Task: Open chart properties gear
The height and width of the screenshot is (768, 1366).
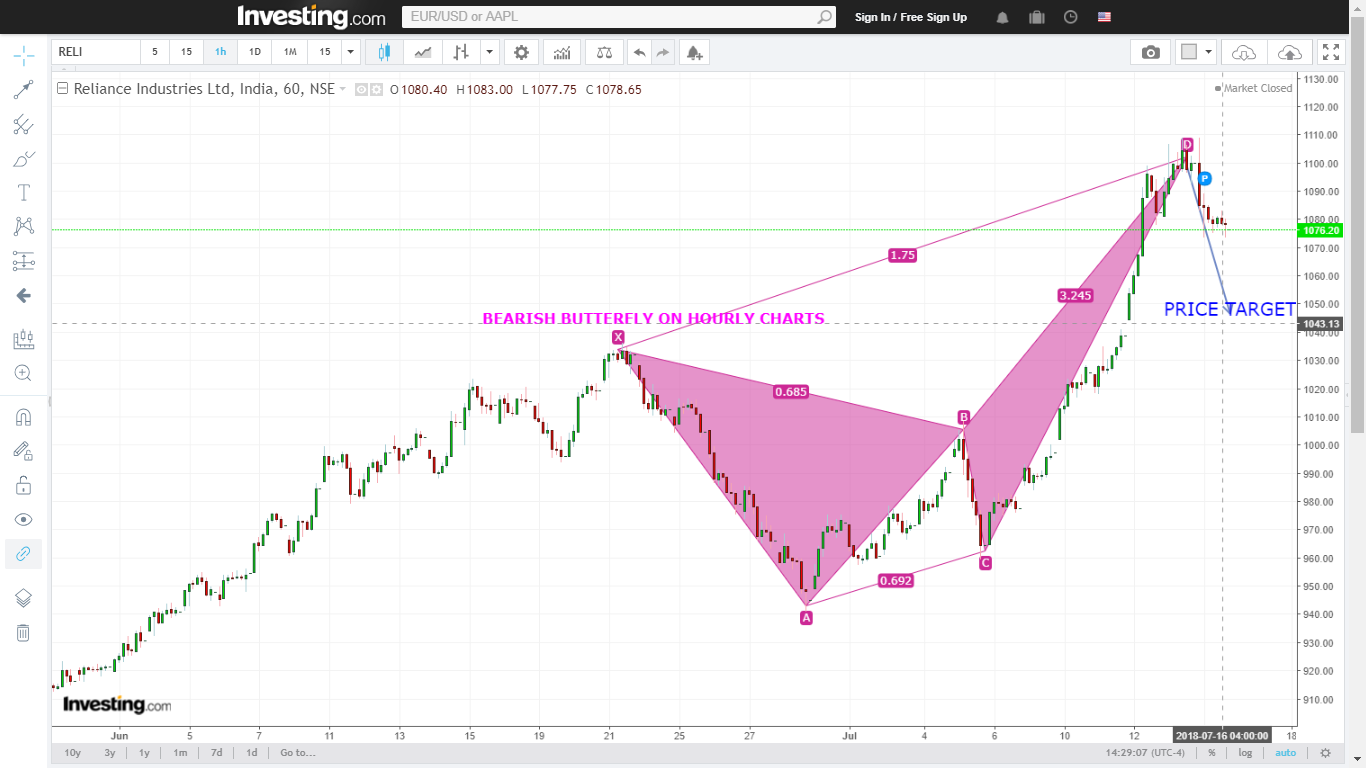Action: click(521, 52)
